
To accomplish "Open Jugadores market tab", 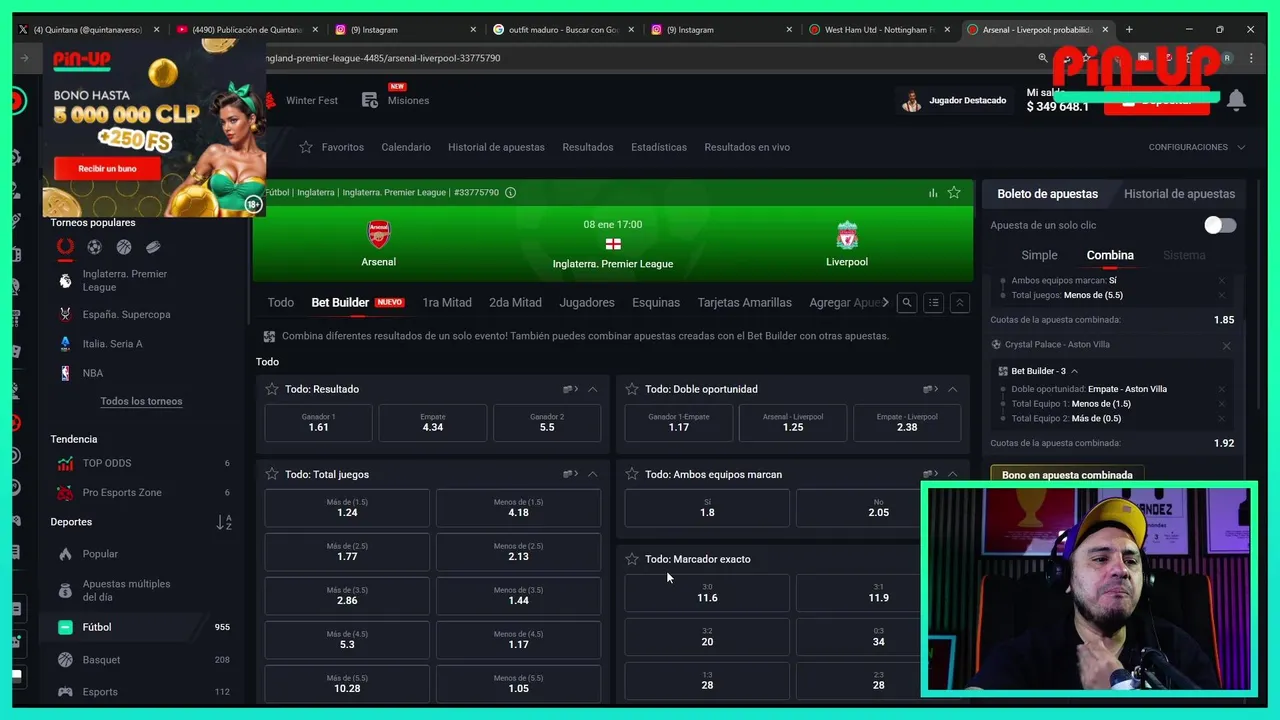I will (x=587, y=302).
